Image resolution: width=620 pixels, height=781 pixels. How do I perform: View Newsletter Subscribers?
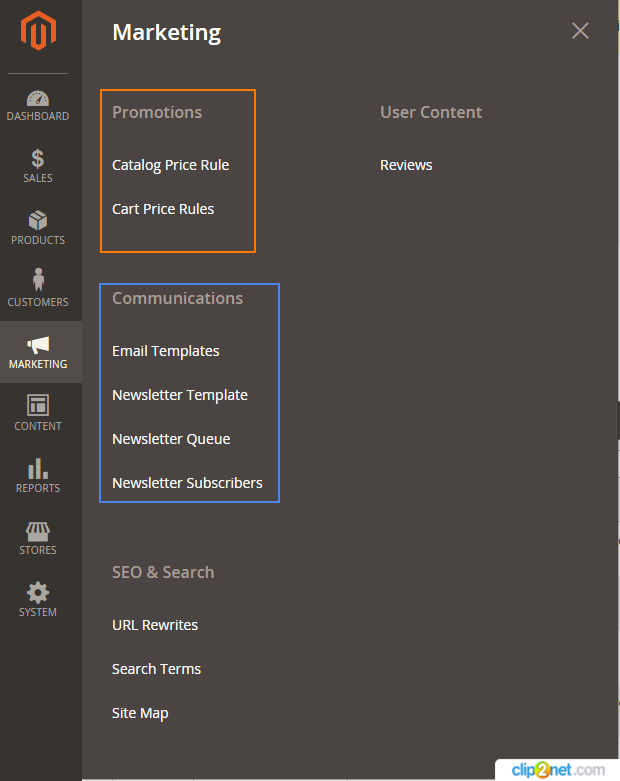tap(187, 483)
